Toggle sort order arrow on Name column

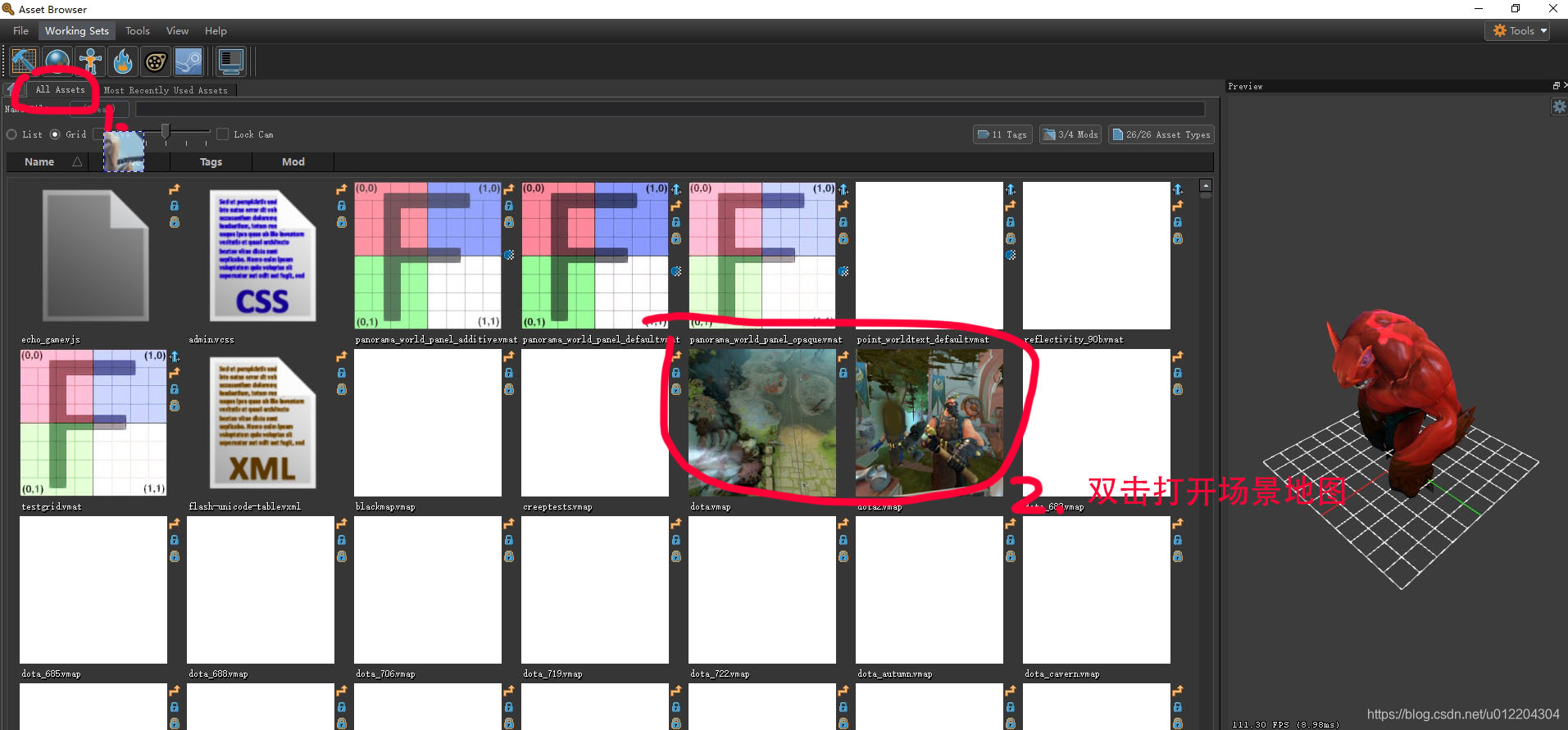[x=77, y=162]
